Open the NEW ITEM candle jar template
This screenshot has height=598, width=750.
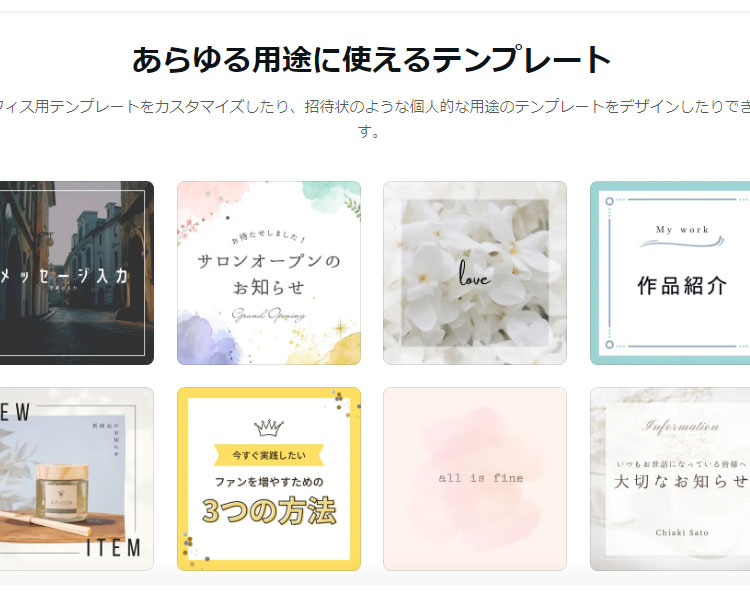(77, 479)
